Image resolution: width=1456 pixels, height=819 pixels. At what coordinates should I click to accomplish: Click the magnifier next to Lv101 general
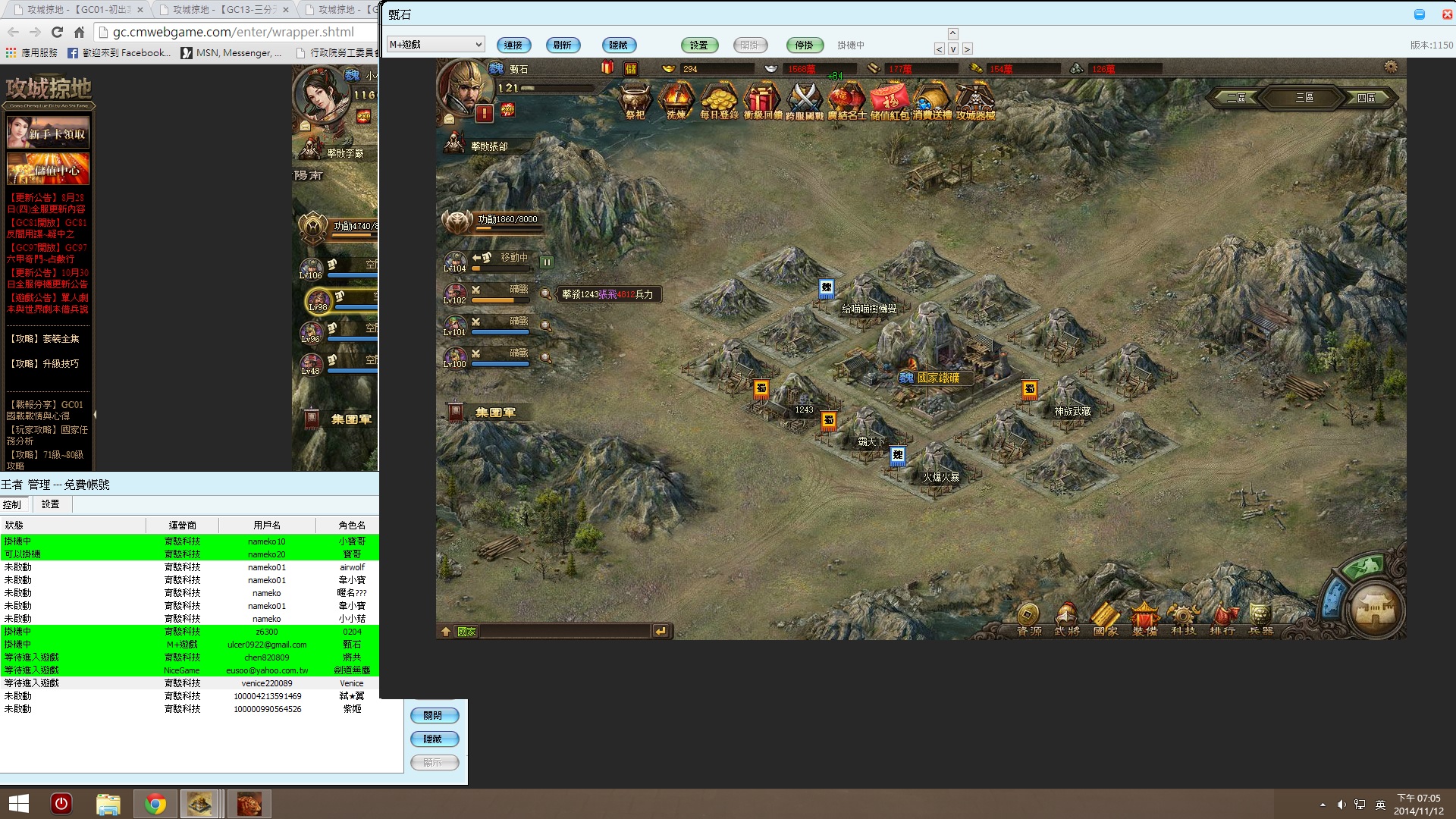pyautogui.click(x=546, y=325)
